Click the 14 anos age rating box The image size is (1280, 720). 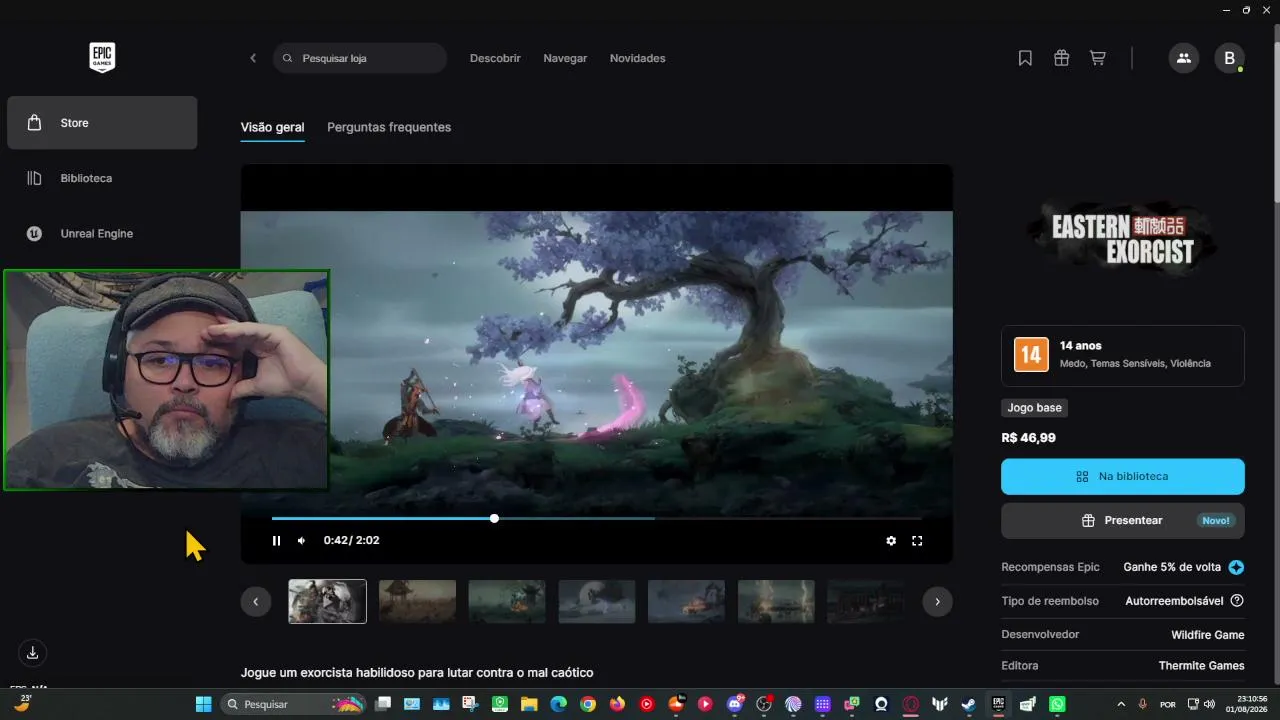tap(1123, 355)
